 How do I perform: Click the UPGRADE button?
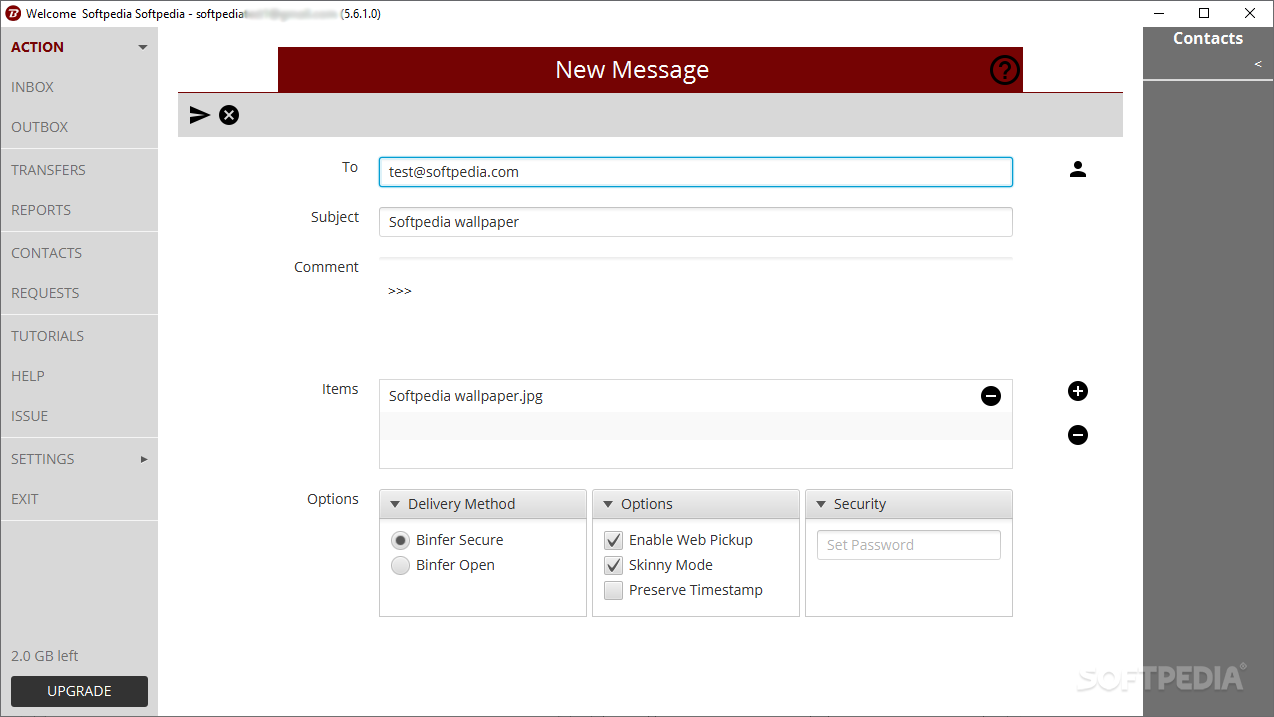79,691
